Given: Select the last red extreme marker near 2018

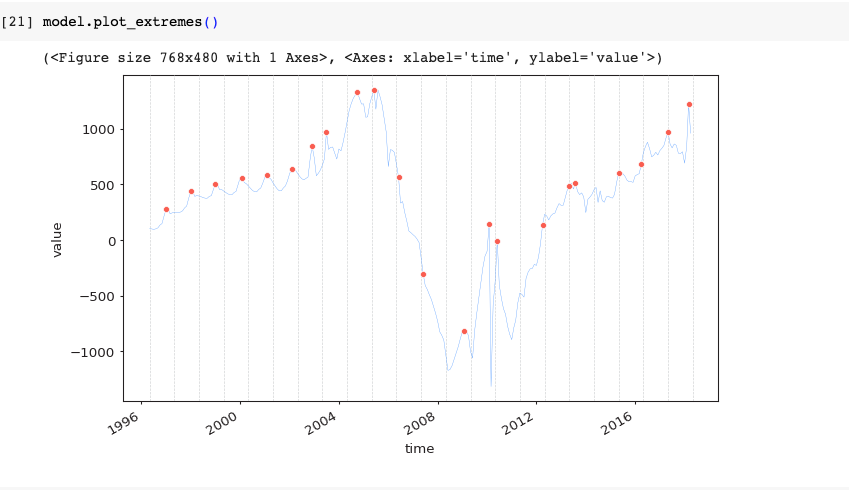Looking at the screenshot, I should (x=689, y=104).
